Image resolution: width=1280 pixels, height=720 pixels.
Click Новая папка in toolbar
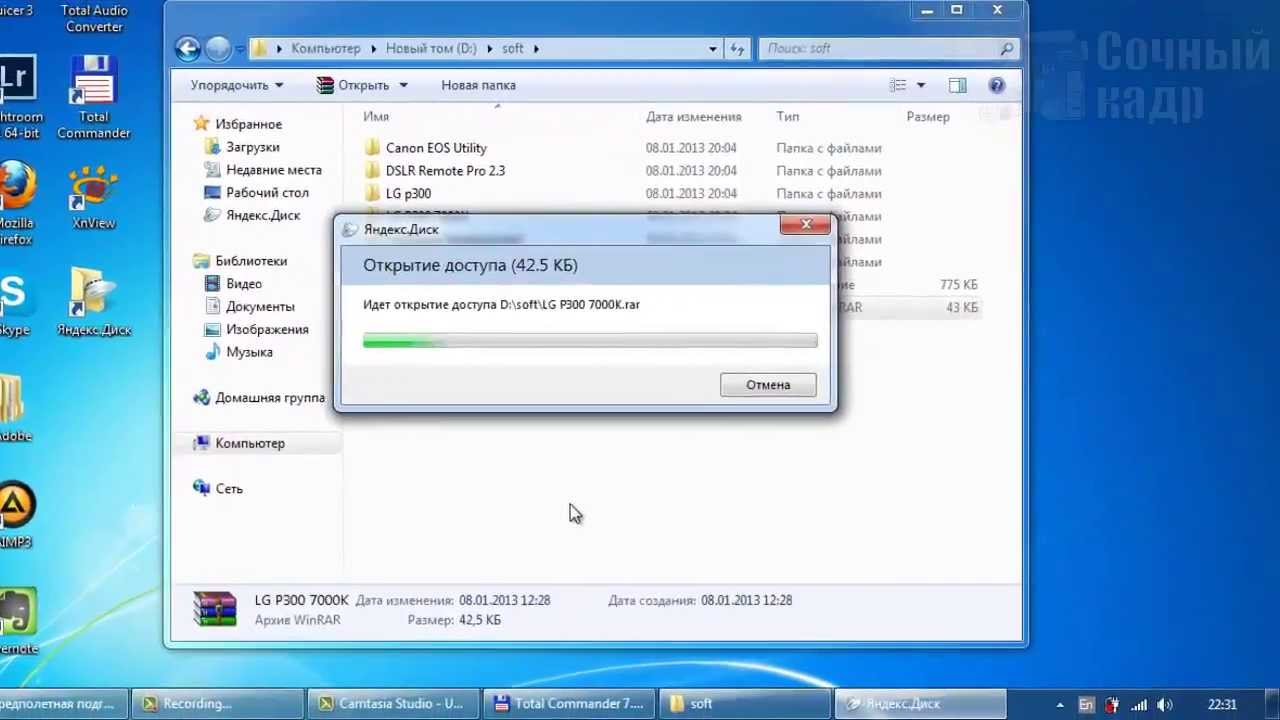478,85
